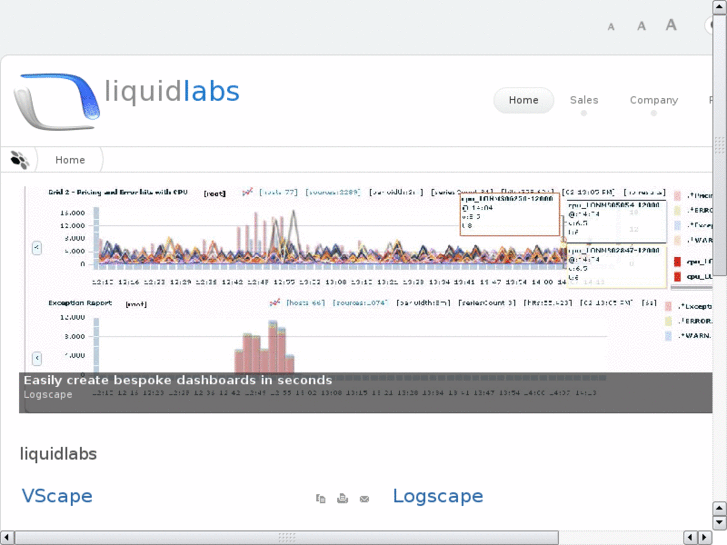Open the Home menu item
The width and height of the screenshot is (727, 545).
pyautogui.click(x=523, y=100)
